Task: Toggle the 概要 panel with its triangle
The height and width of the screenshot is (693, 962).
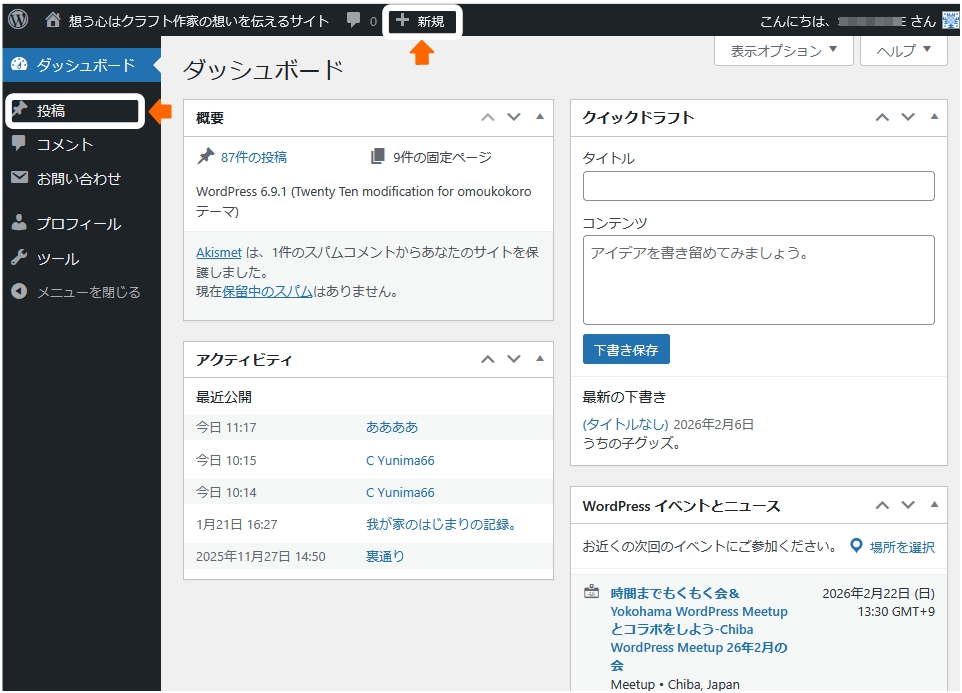Action: pos(540,117)
